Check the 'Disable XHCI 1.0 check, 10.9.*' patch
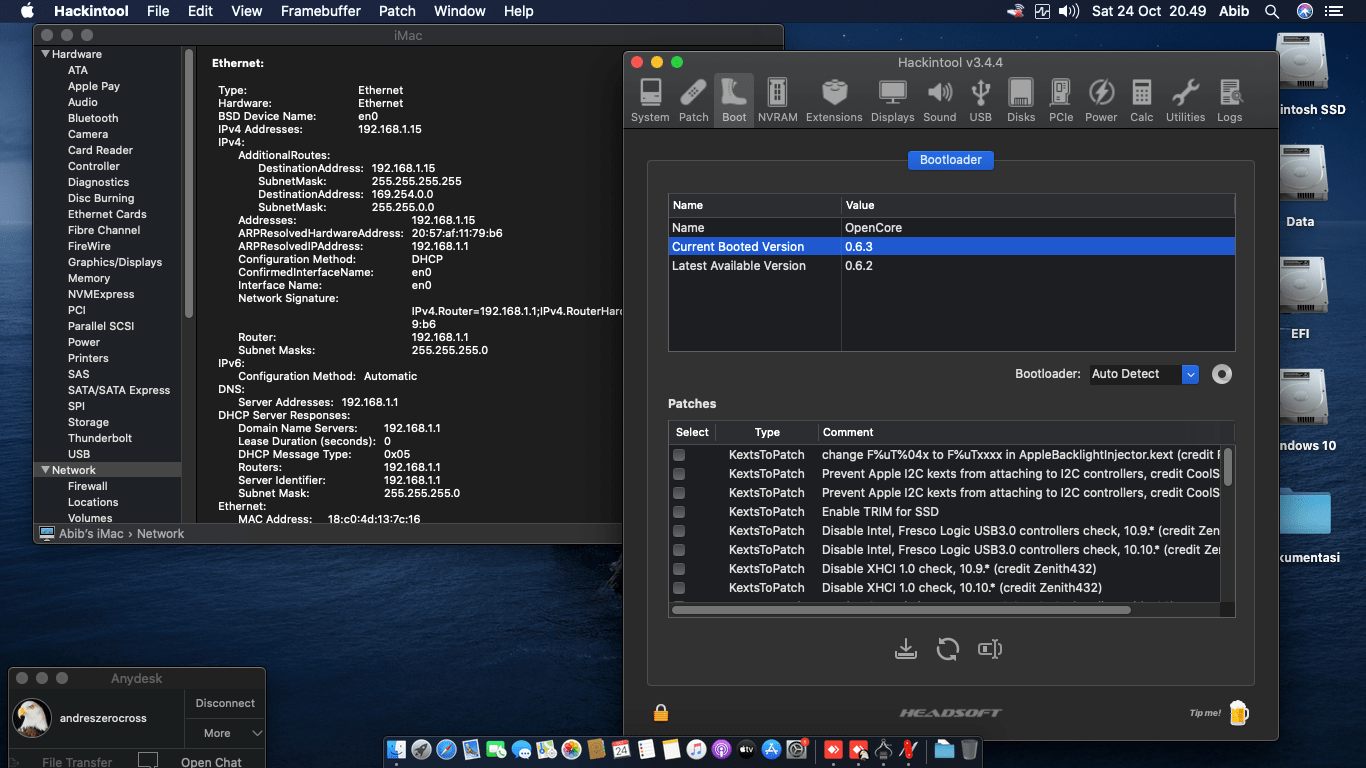 click(x=680, y=568)
